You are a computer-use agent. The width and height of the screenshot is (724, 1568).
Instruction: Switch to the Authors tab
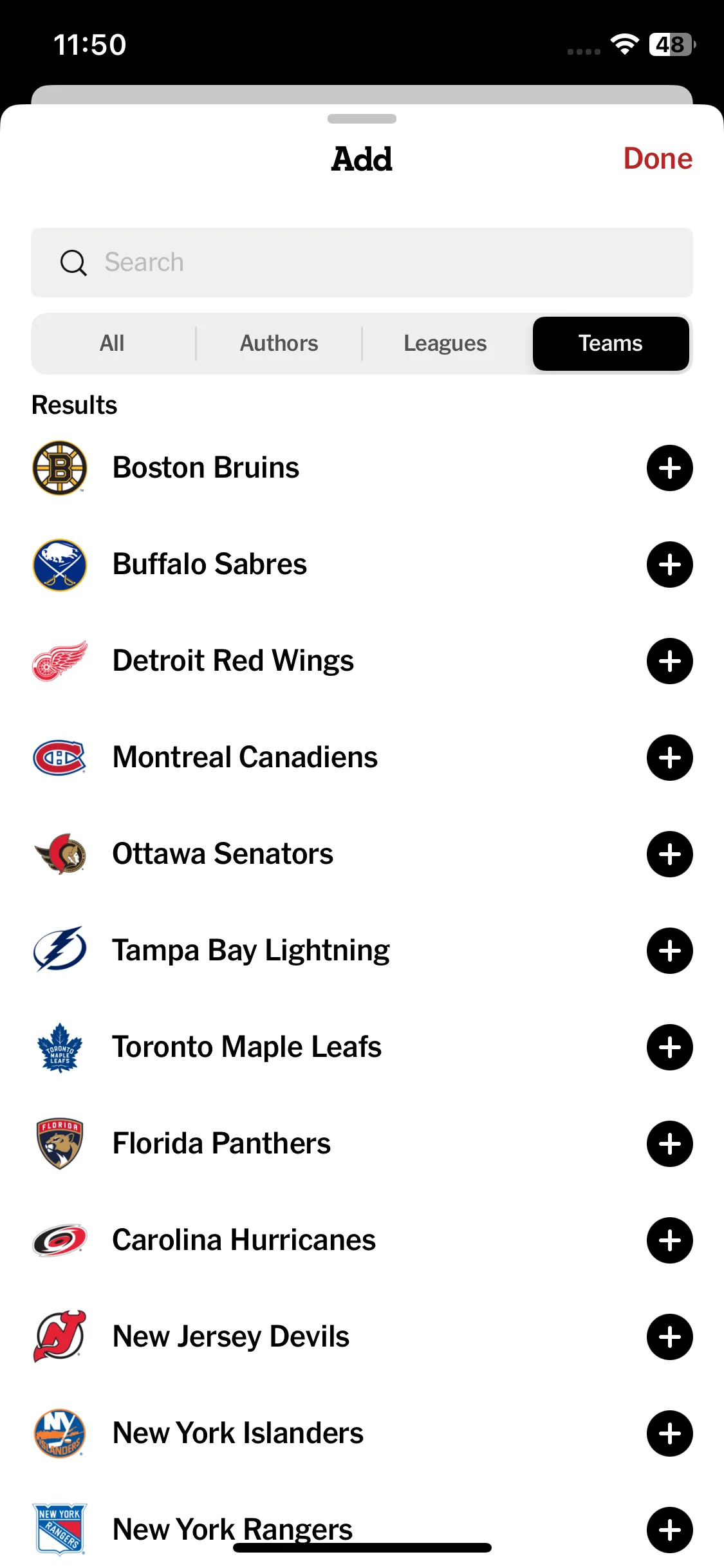point(279,344)
